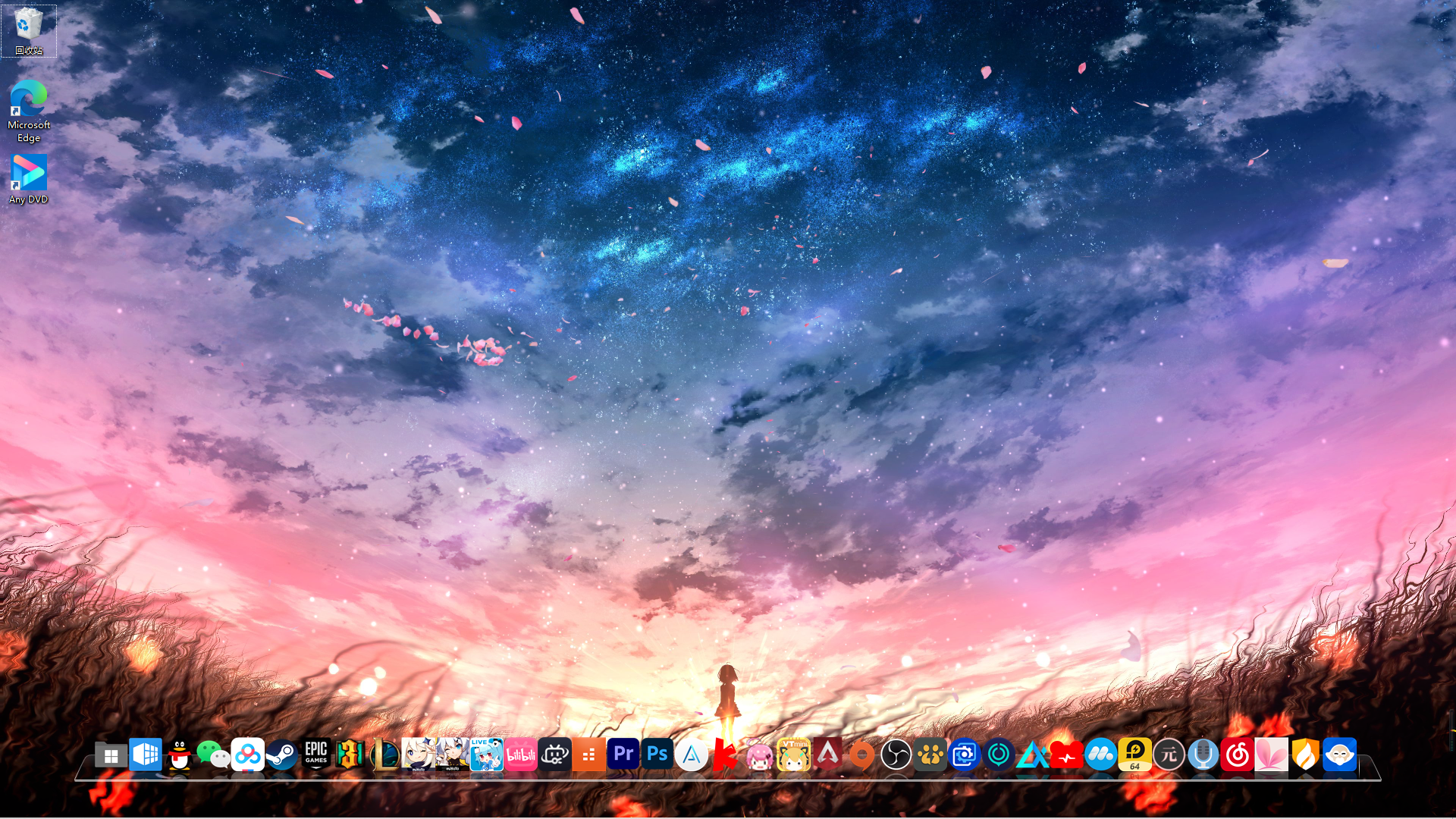The image size is (1456, 819).
Task: Open the pink petals dock icon
Action: click(1271, 755)
